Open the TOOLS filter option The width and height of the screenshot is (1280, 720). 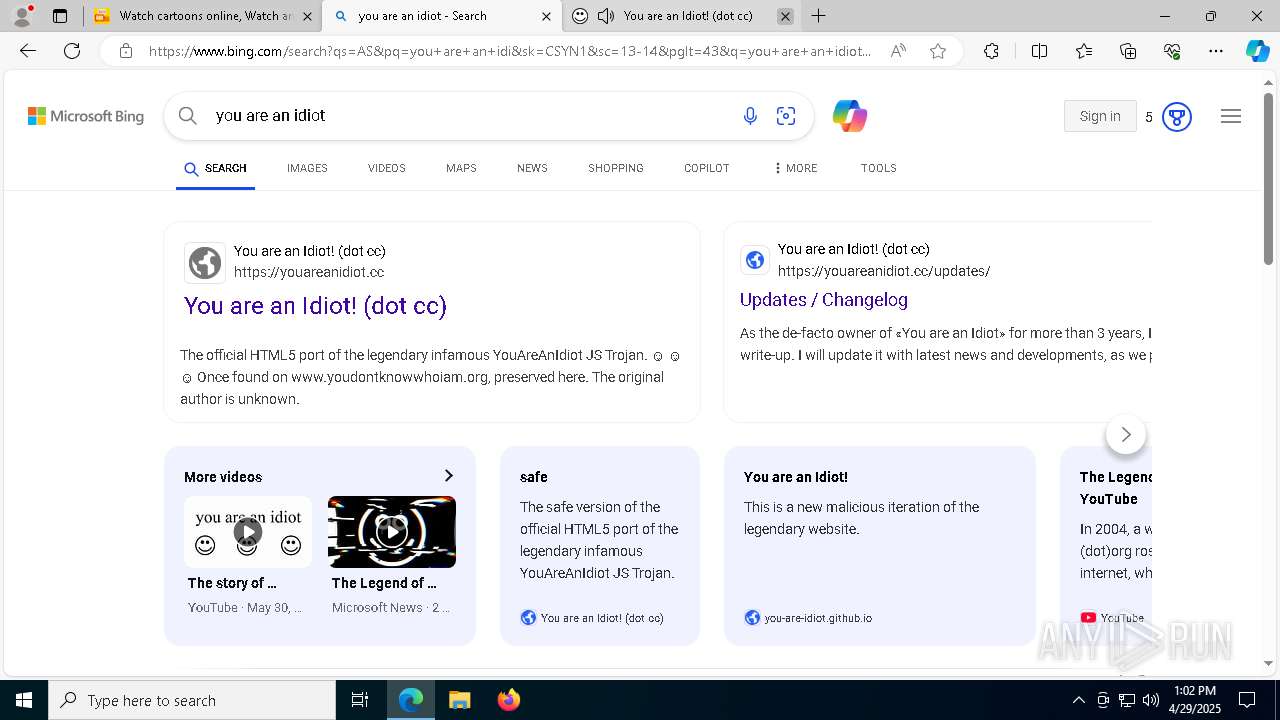(879, 168)
